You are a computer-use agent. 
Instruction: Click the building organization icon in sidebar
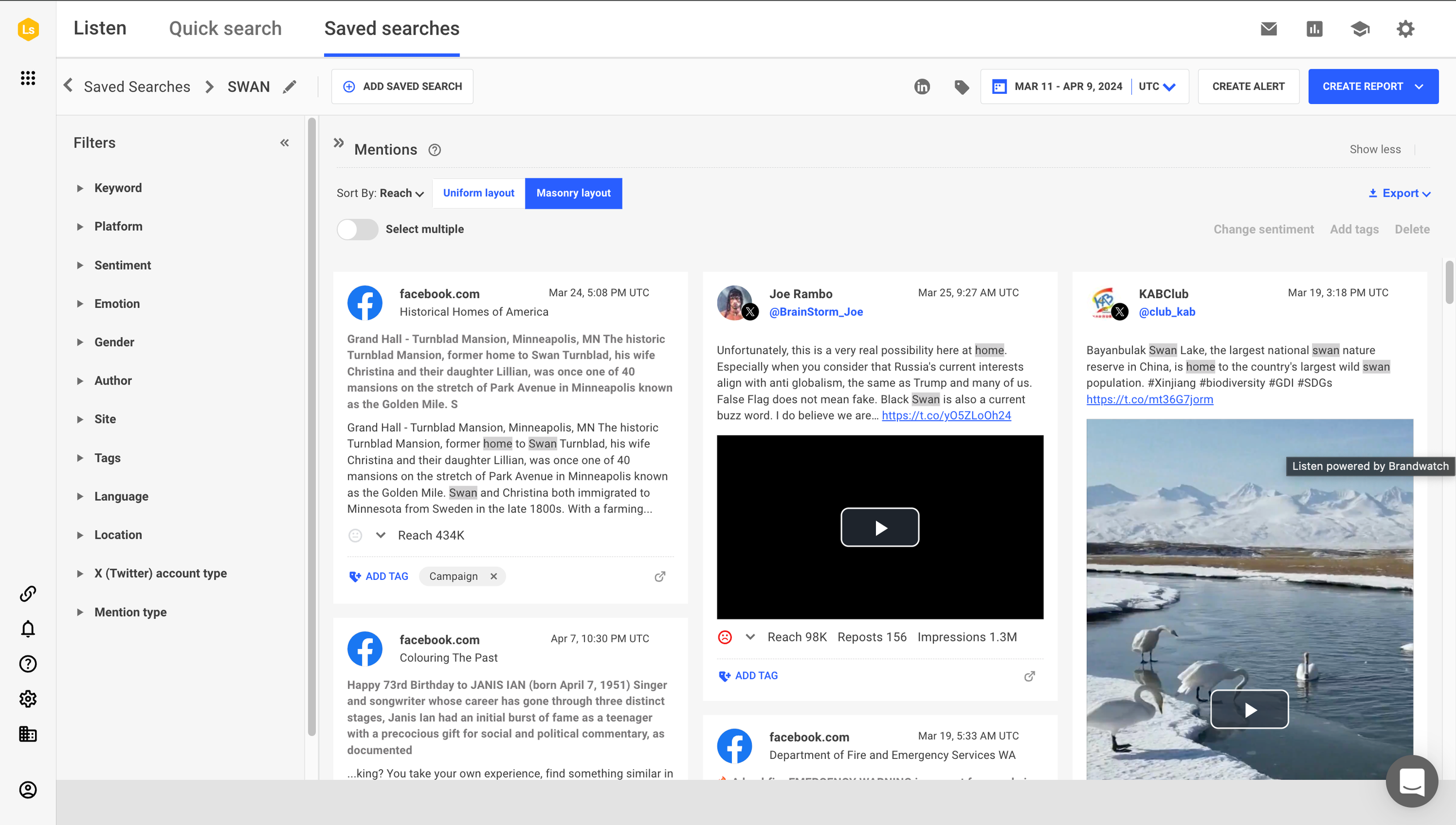tap(28, 734)
